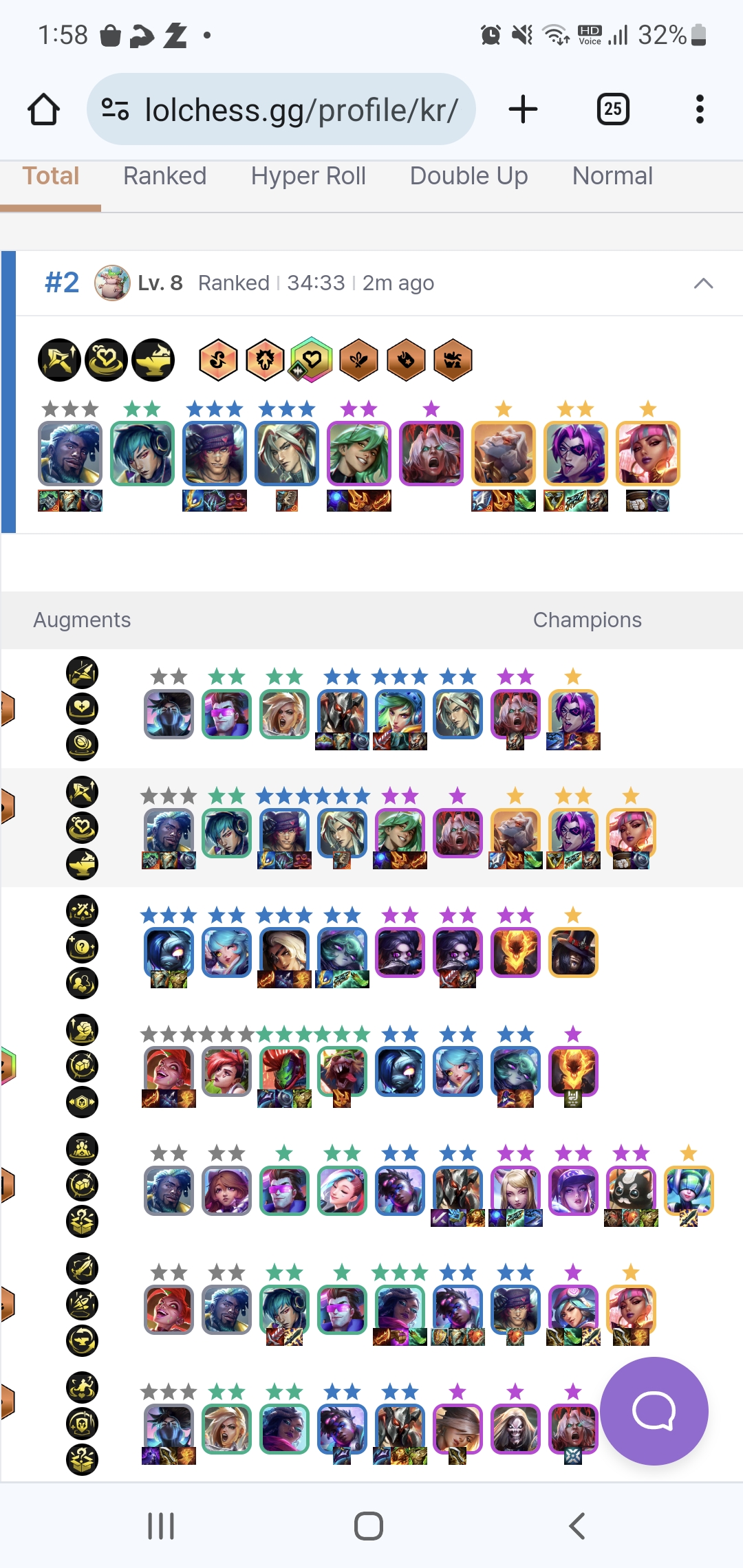Switch to the Ranked tab
This screenshot has height=1568, width=743.
coord(164,176)
